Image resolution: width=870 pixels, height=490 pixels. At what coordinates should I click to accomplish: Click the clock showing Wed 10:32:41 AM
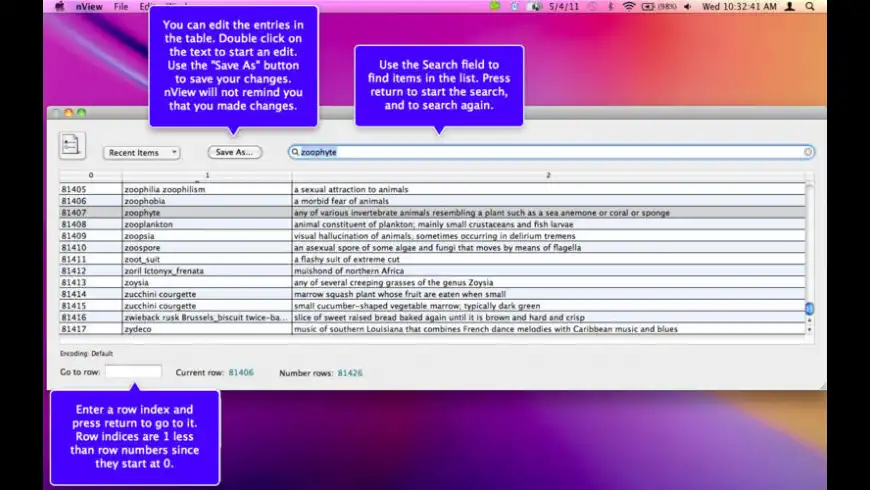[x=740, y=7]
